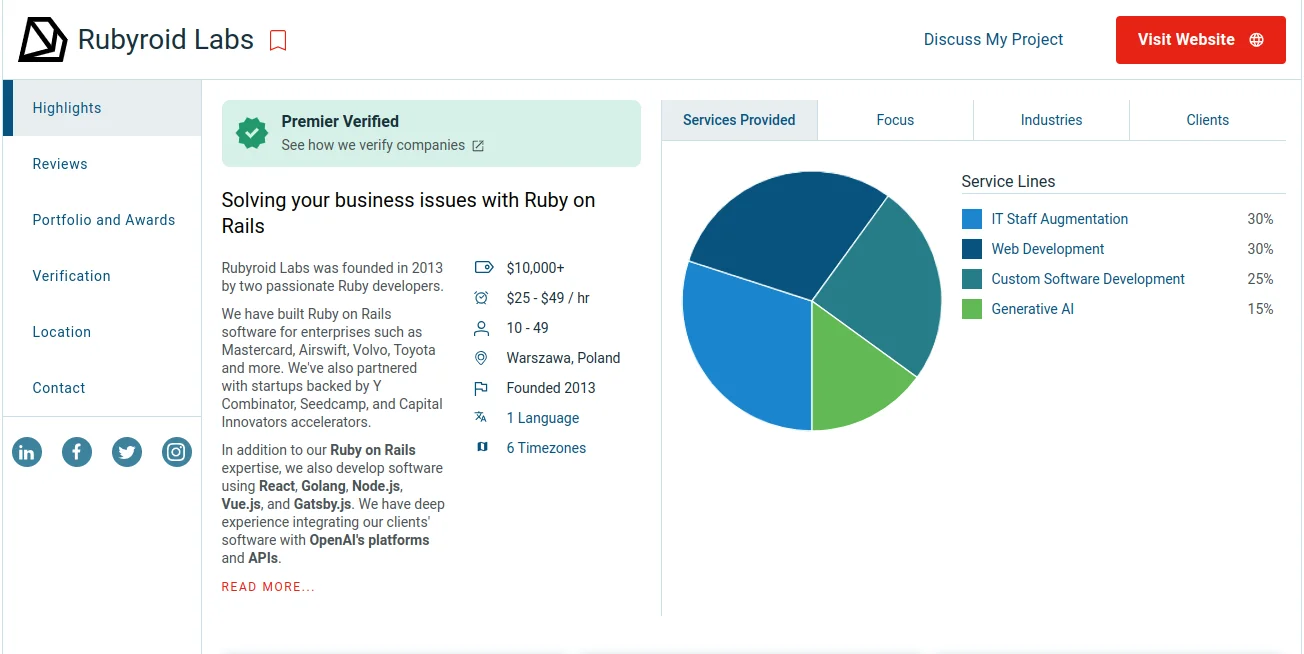Click the IT Staff Augmentation blue legend swatch

(972, 219)
